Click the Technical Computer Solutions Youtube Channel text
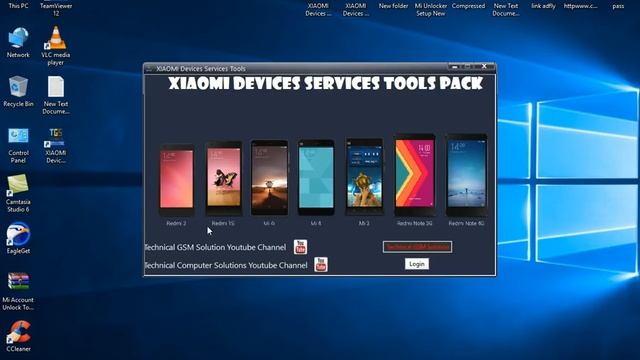Image resolution: width=640 pixels, height=360 pixels. click(x=226, y=265)
